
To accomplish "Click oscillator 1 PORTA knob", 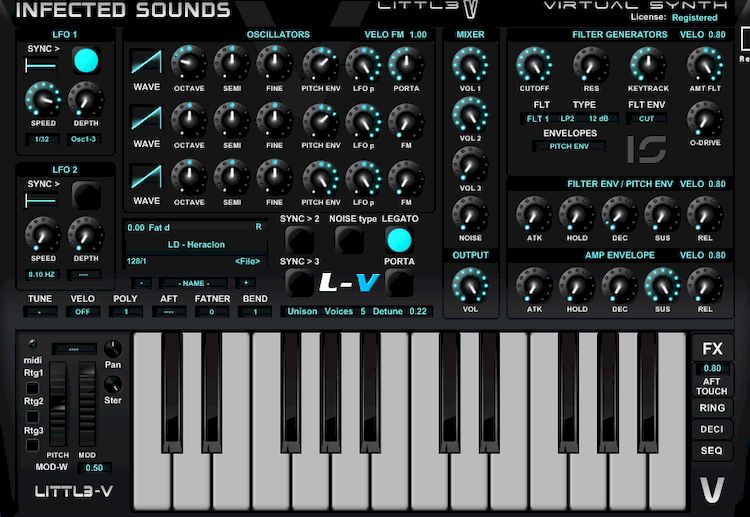I will tap(406, 63).
